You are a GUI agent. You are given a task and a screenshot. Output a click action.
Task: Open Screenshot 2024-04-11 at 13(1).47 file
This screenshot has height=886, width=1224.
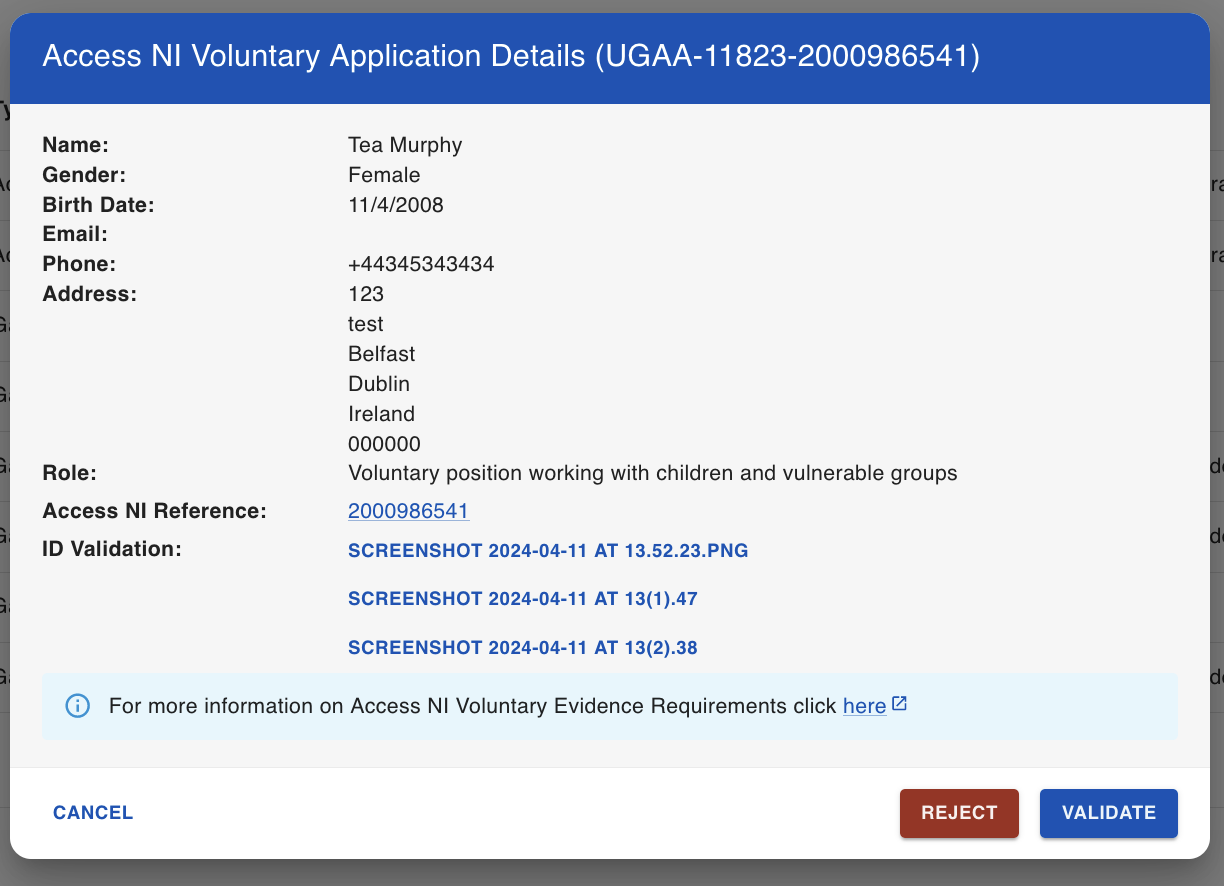tap(523, 599)
